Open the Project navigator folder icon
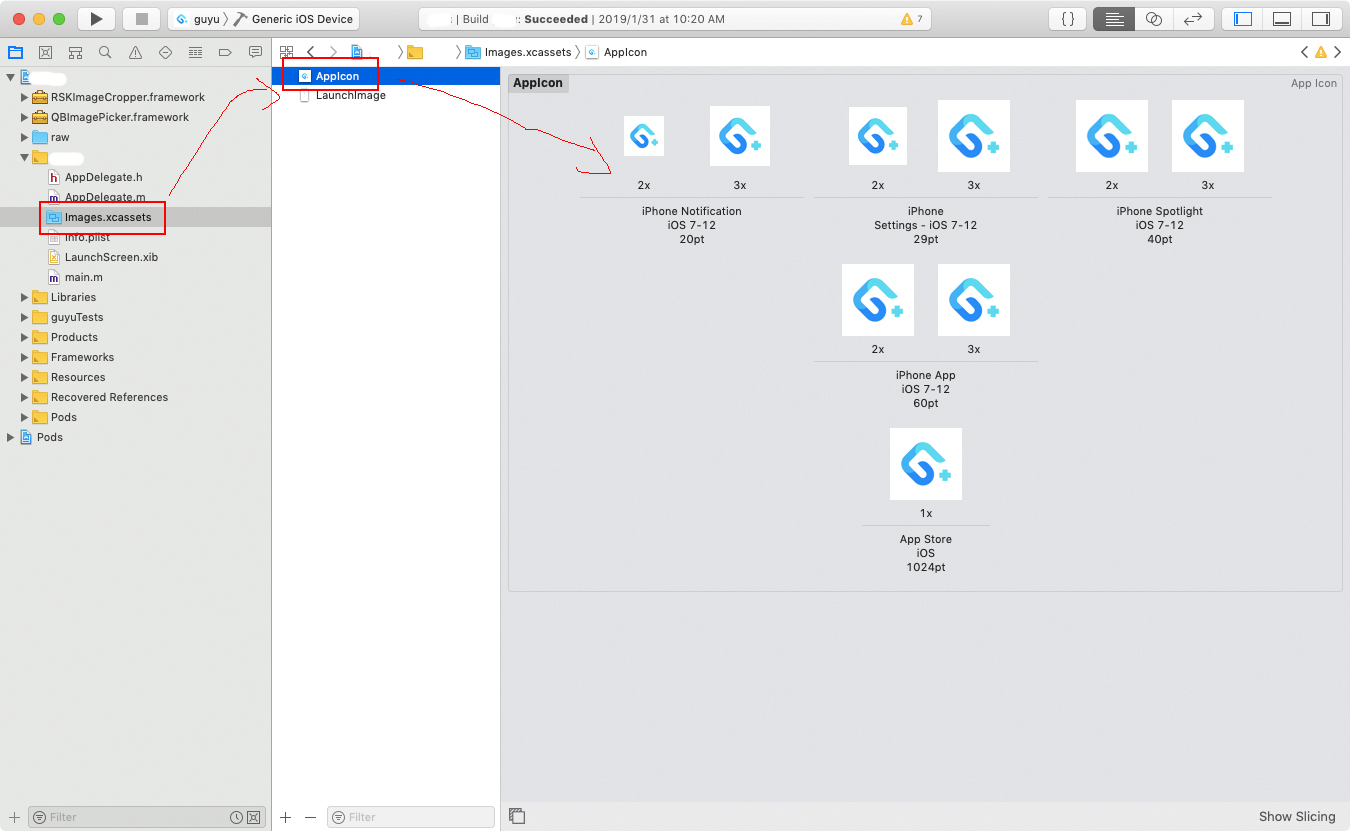1350x831 pixels. pos(15,52)
